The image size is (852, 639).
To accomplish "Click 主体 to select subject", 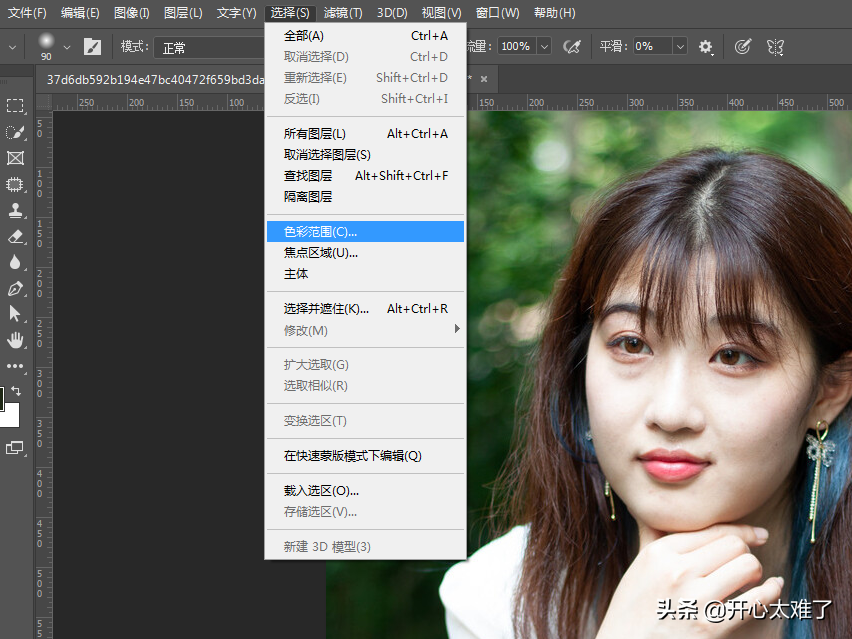I will 296,274.
